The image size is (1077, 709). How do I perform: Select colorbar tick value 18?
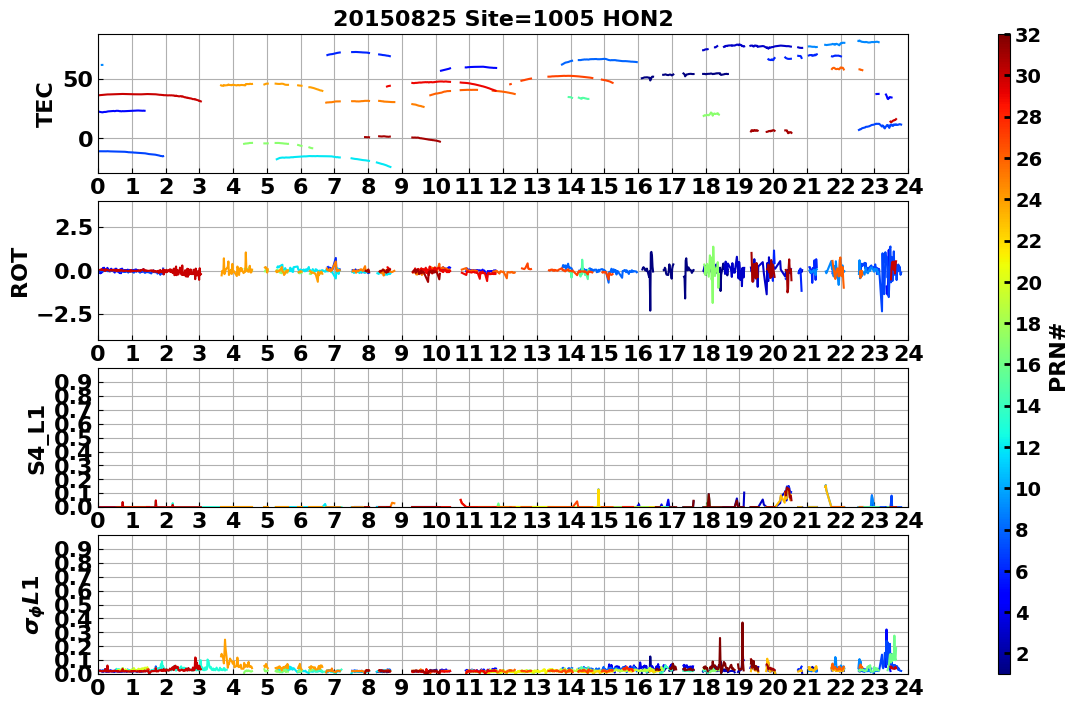(x=1028, y=324)
